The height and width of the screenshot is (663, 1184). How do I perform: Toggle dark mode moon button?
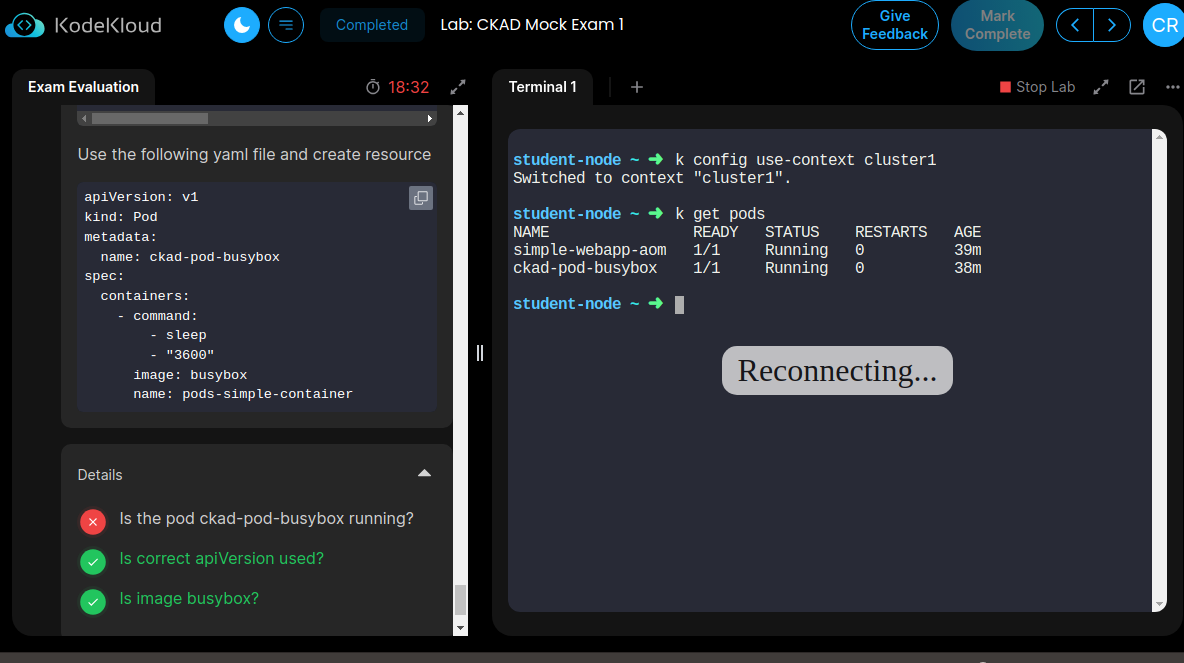click(242, 25)
